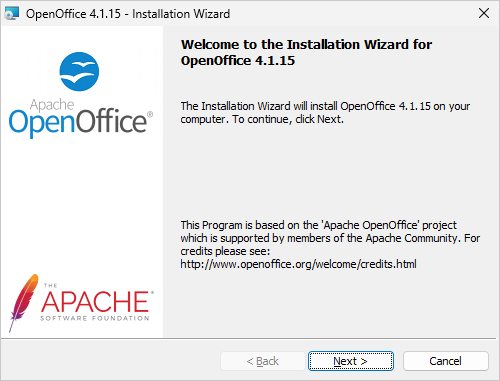The image size is (500, 381).
Task: Click the red APACHE wordmark logo
Action: tap(97, 301)
